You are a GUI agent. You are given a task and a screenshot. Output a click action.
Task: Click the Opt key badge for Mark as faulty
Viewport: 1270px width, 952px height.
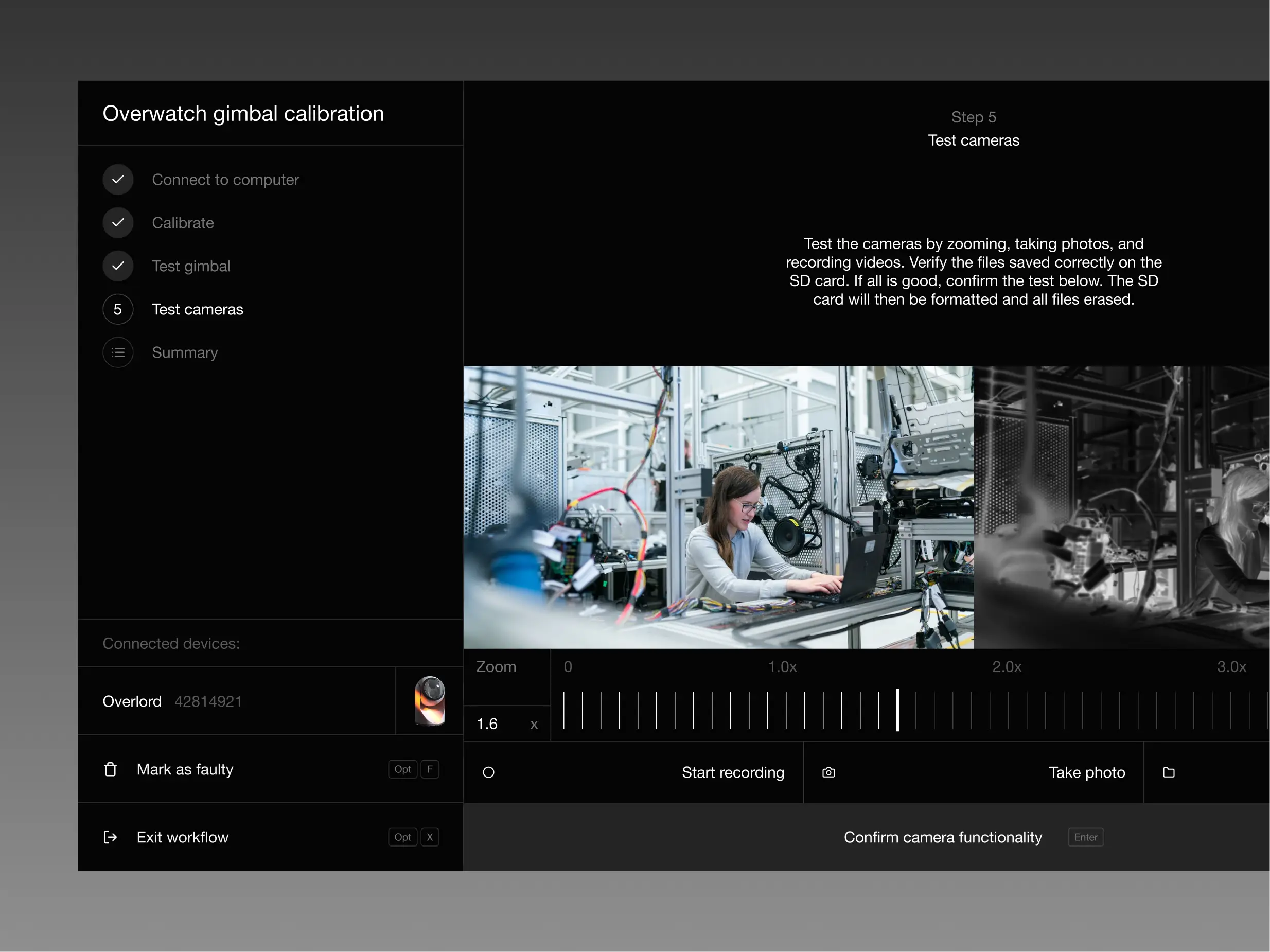pos(402,769)
